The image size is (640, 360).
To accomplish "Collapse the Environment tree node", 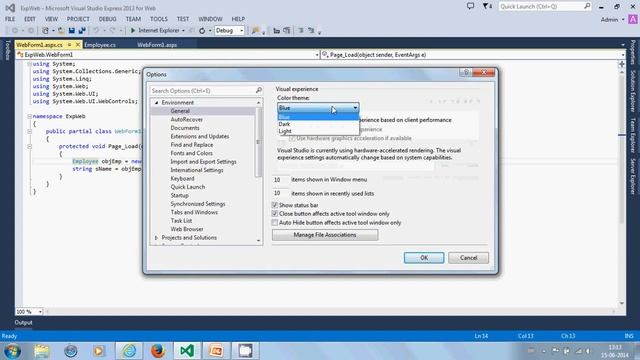I will 156,103.
